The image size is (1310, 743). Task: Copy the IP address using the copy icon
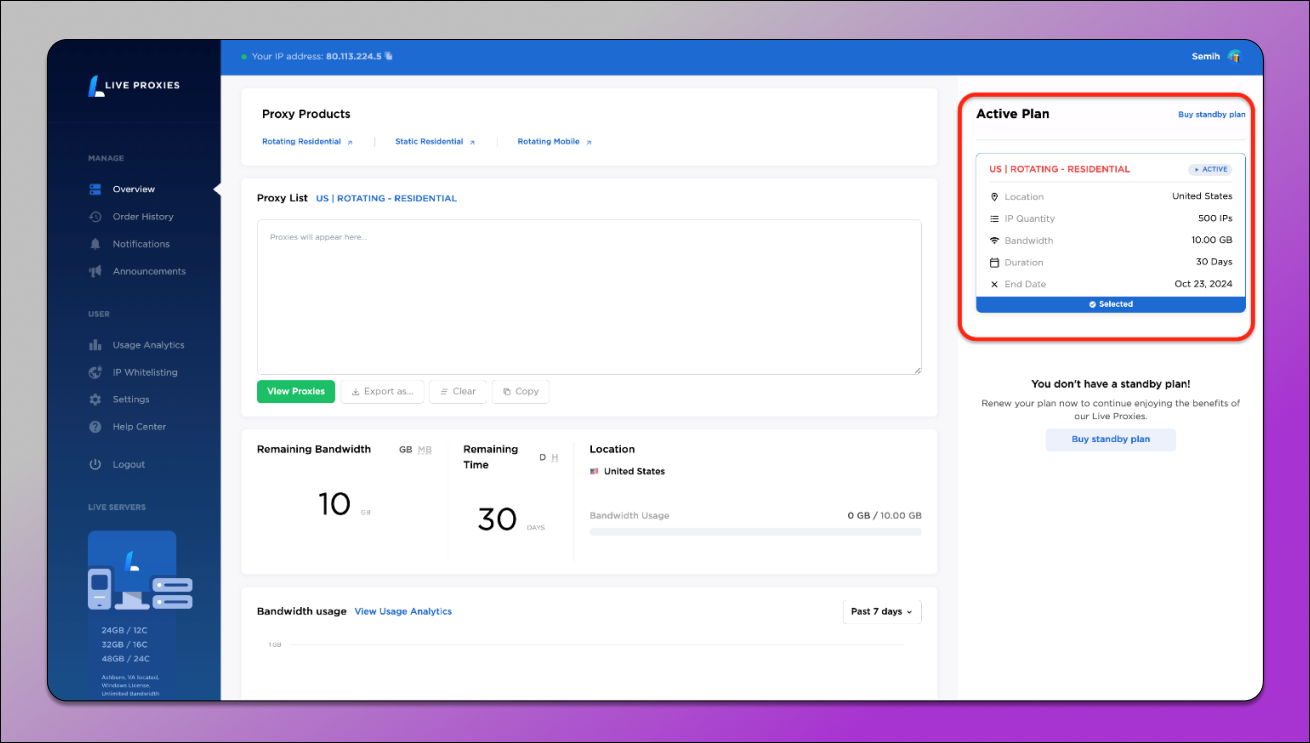(x=389, y=56)
